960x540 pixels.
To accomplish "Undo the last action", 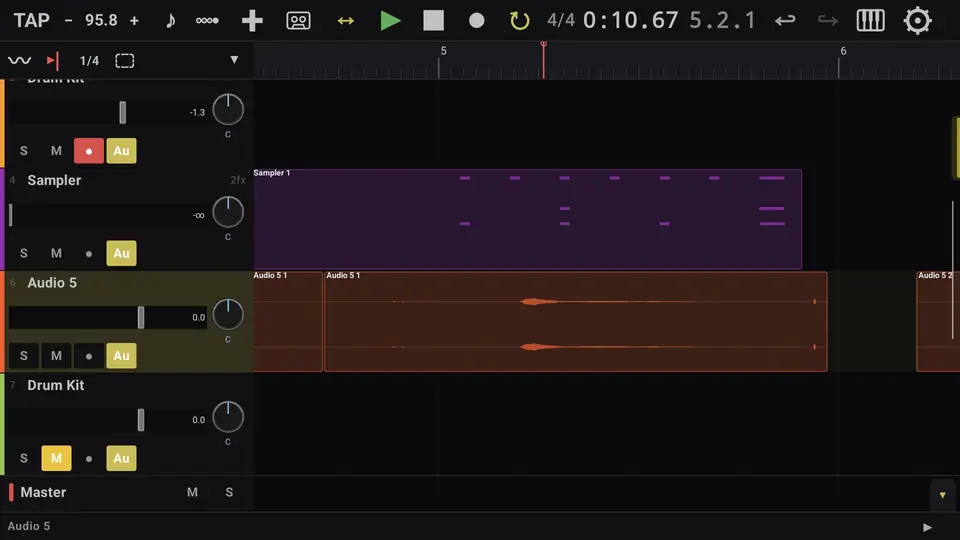I will click(785, 20).
